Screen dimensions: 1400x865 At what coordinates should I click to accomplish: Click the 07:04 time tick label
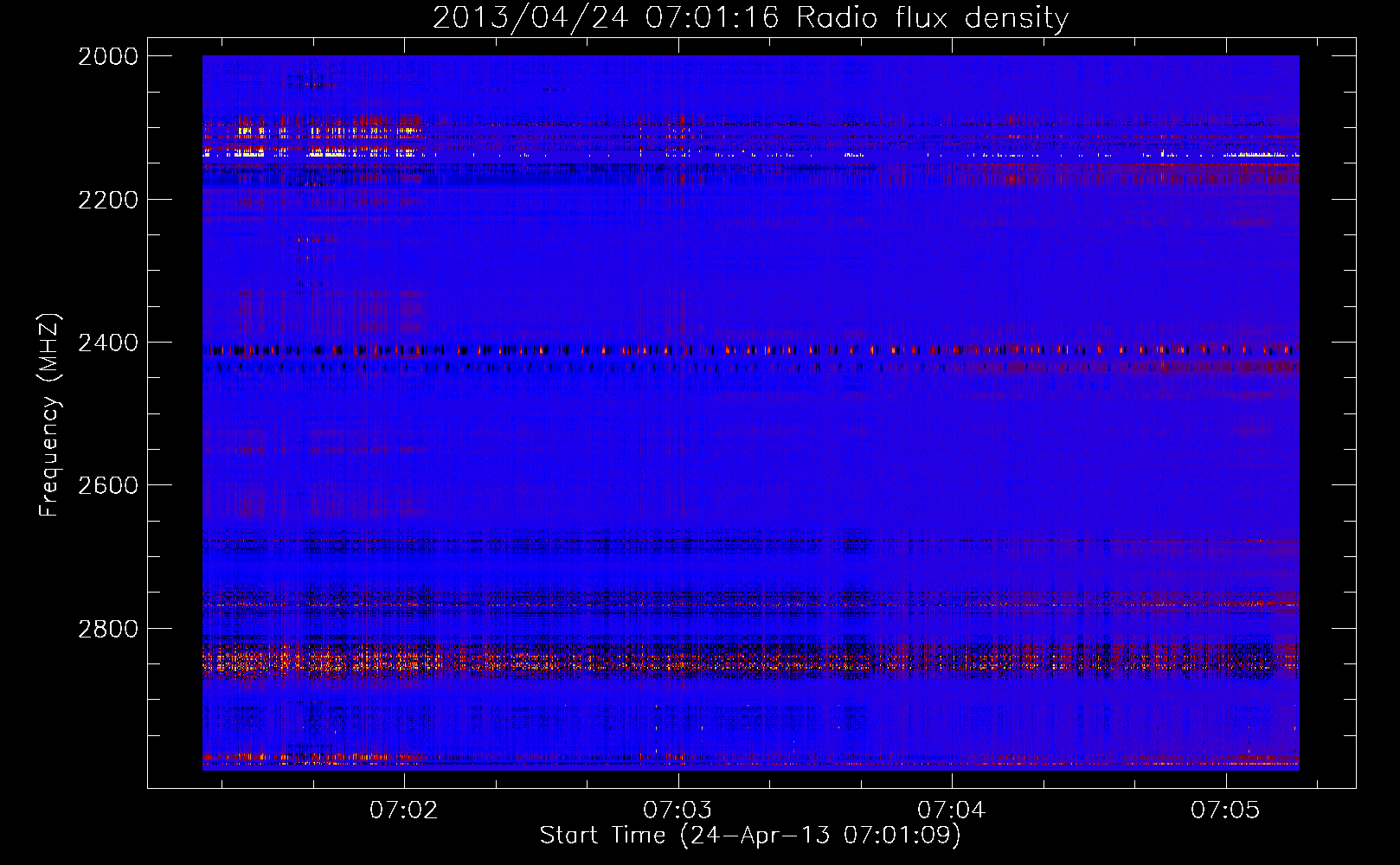point(951,811)
